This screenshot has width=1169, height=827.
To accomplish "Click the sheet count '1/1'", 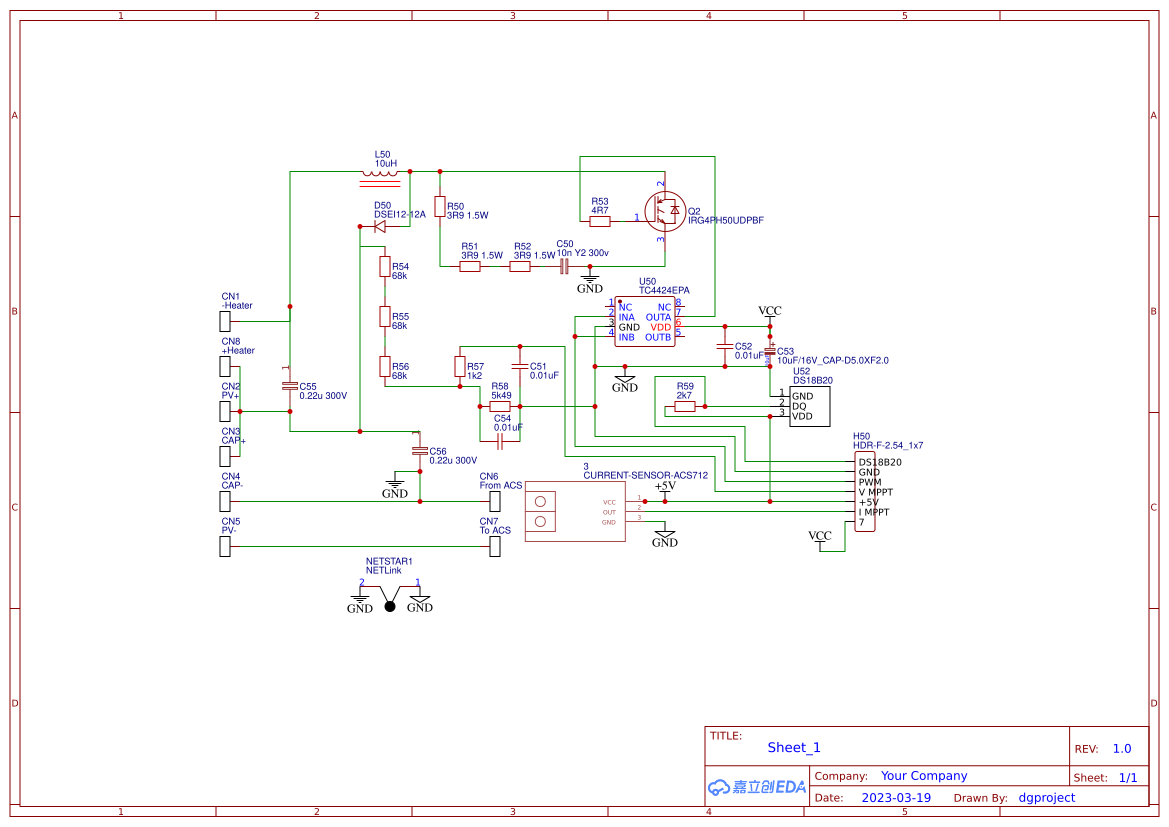I will [x=1128, y=778].
